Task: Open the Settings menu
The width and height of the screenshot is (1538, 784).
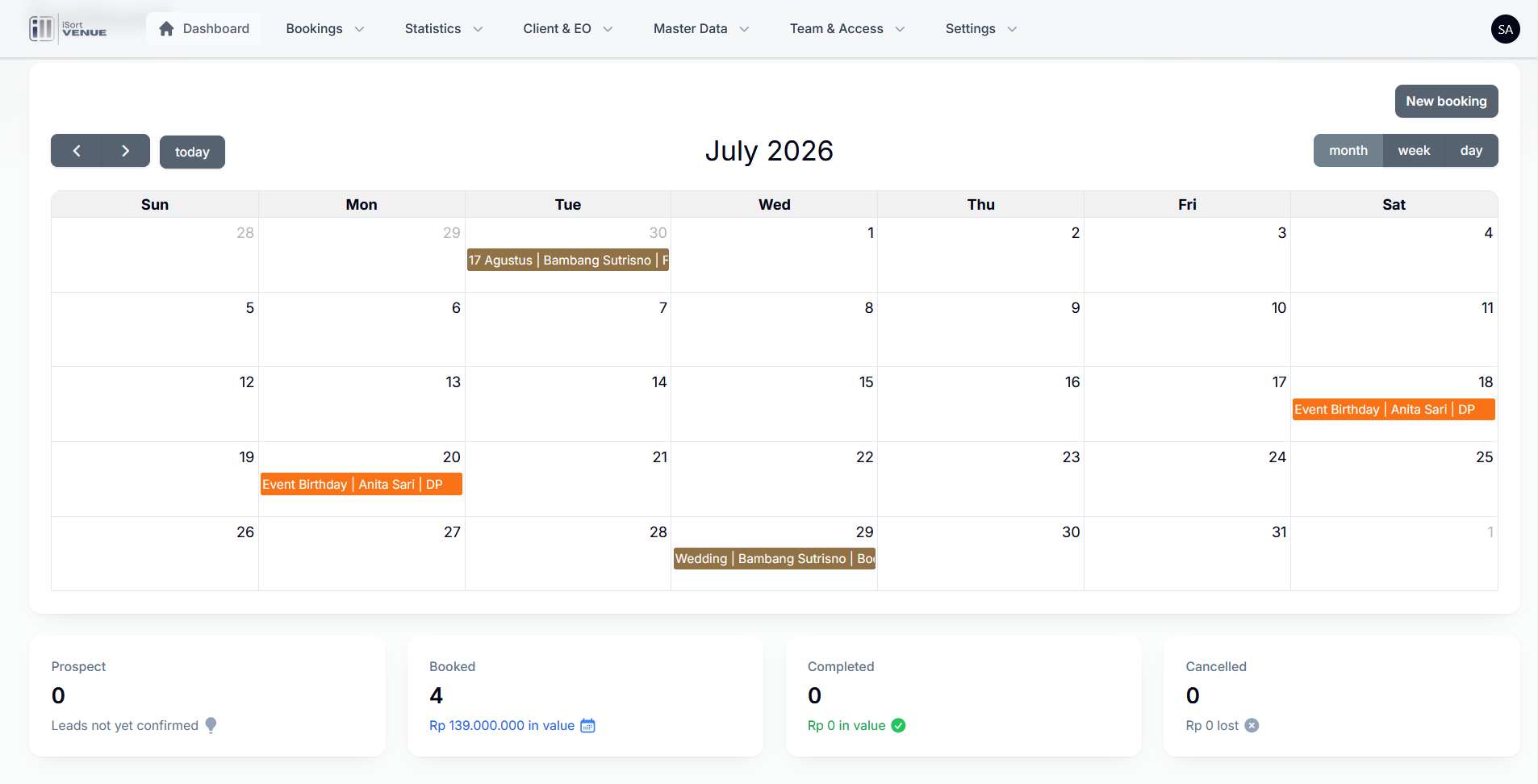Action: (981, 29)
